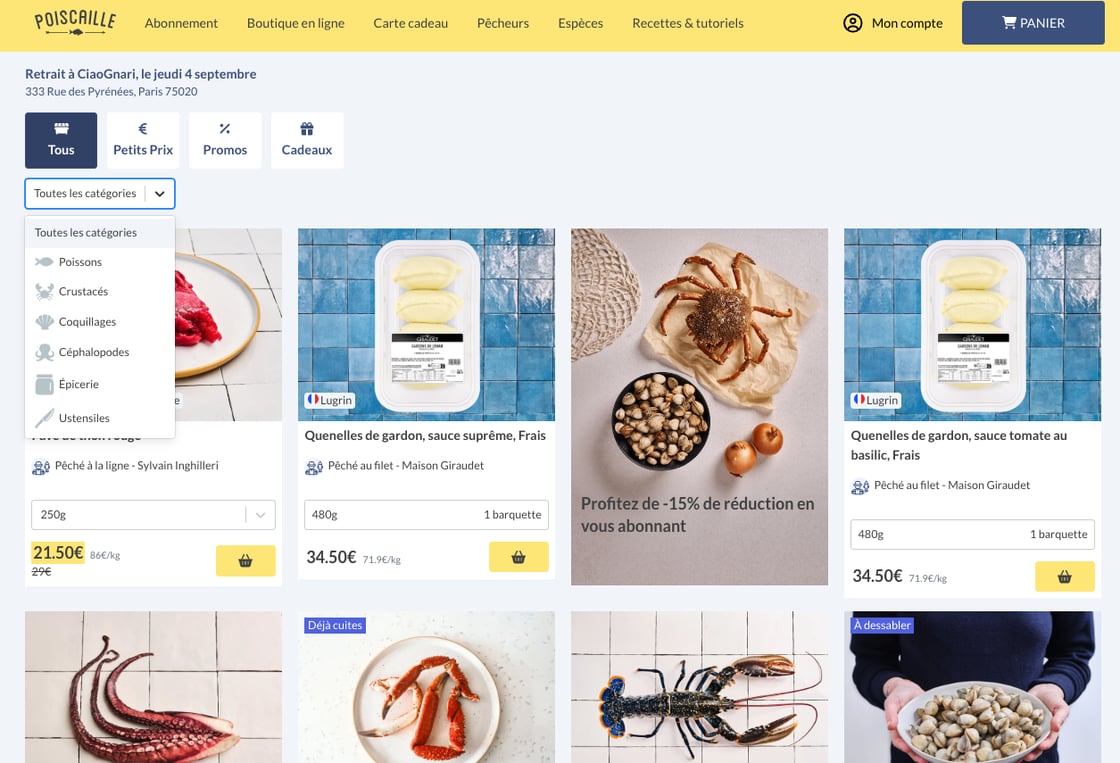This screenshot has height=763, width=1120.
Task: Select Poissons category with fish icon
Action: (100, 262)
